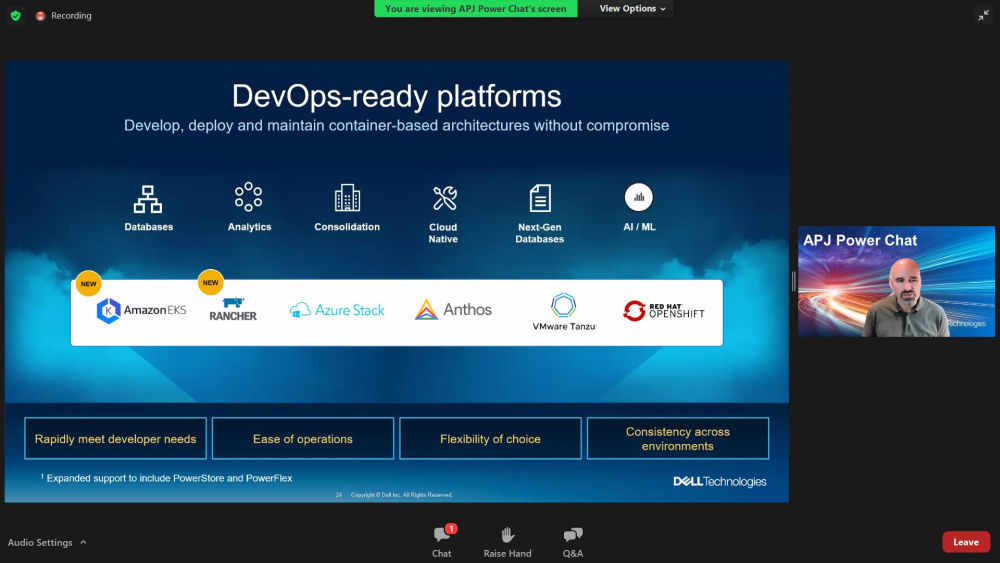This screenshot has height=563, width=1000.
Task: Exit full screen with the arrows icon
Action: click(x=983, y=15)
